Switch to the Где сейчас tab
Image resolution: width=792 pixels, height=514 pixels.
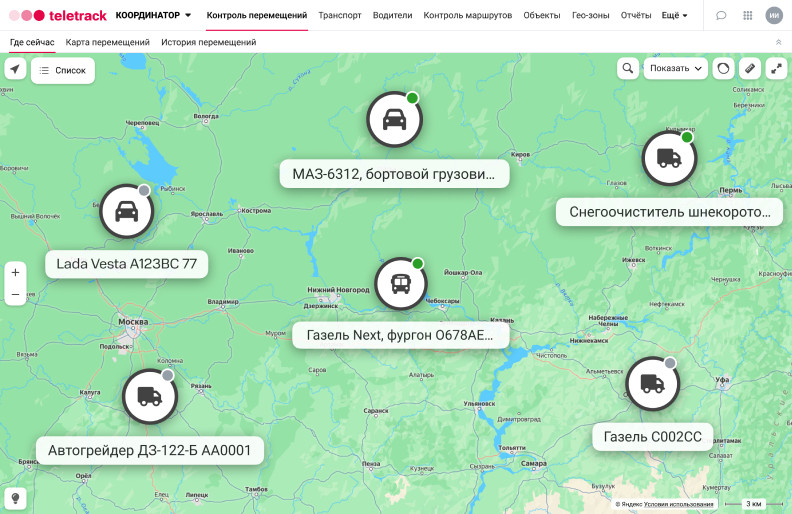32,42
